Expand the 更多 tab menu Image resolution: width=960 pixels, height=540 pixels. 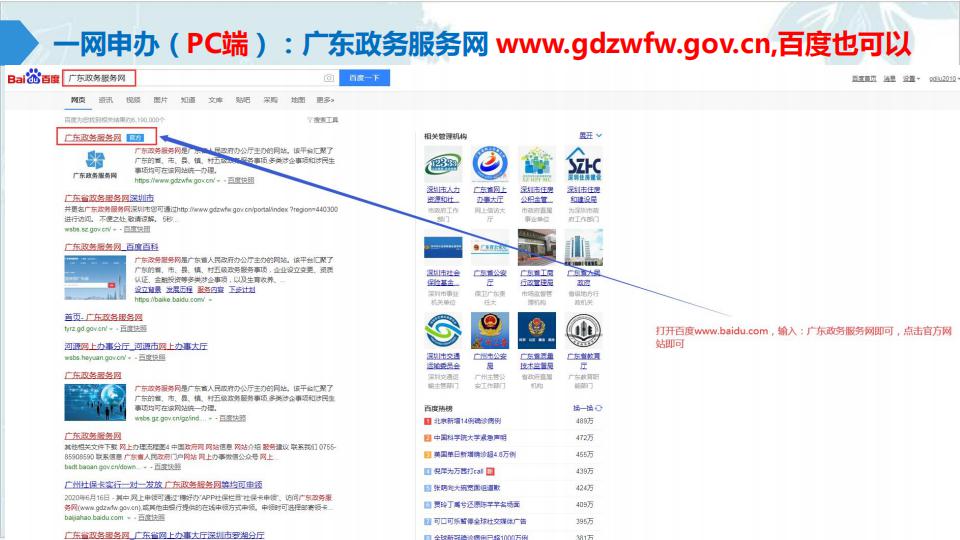coord(326,100)
